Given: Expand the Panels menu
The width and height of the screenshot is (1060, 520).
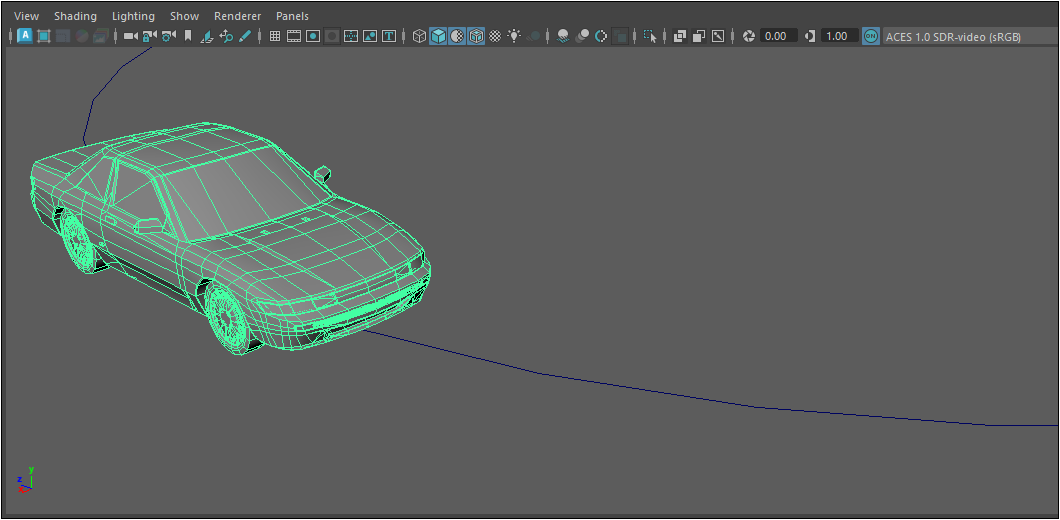Looking at the screenshot, I should [x=292, y=16].
